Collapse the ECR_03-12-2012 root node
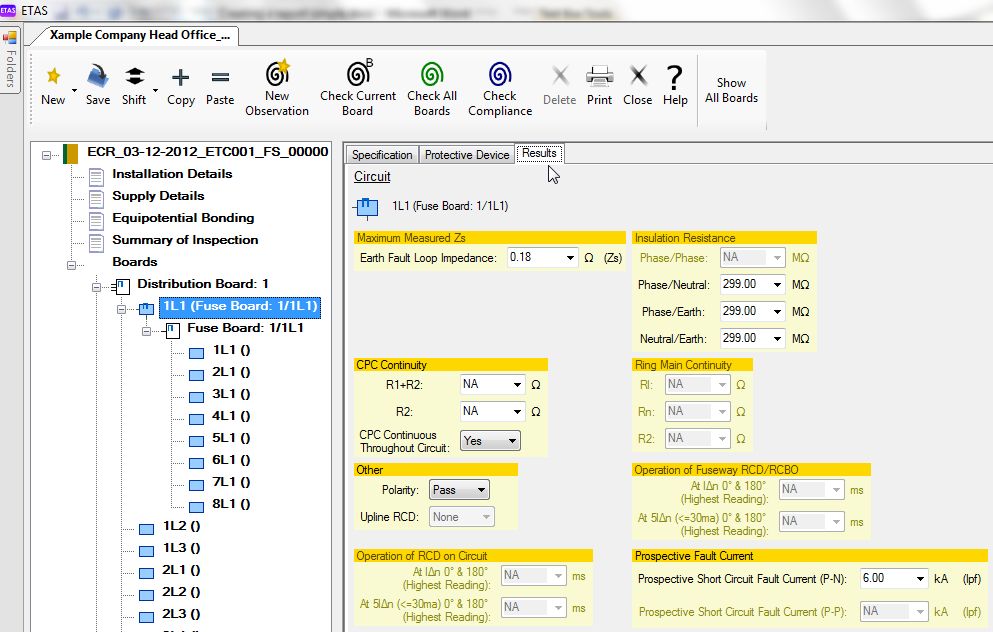993x632 pixels. (x=46, y=155)
